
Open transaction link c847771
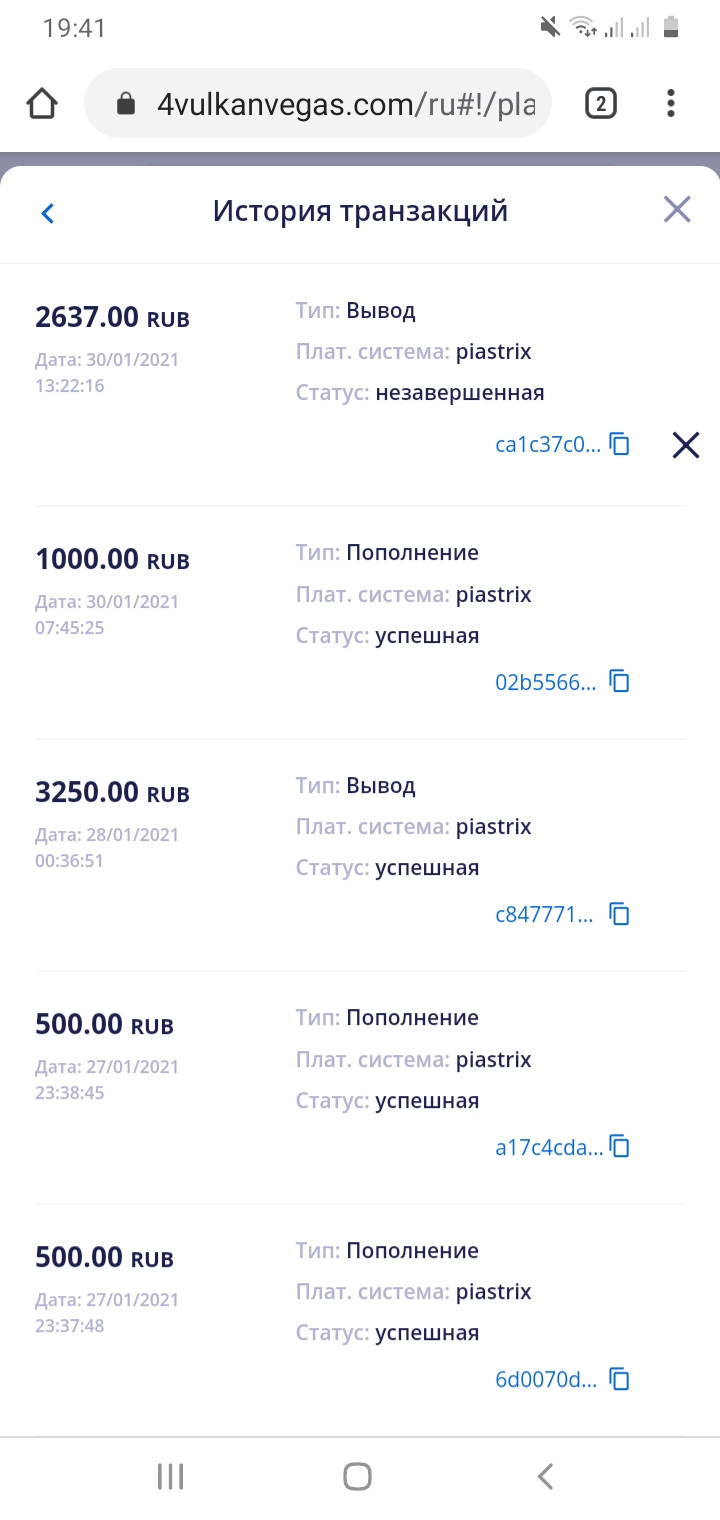click(544, 914)
